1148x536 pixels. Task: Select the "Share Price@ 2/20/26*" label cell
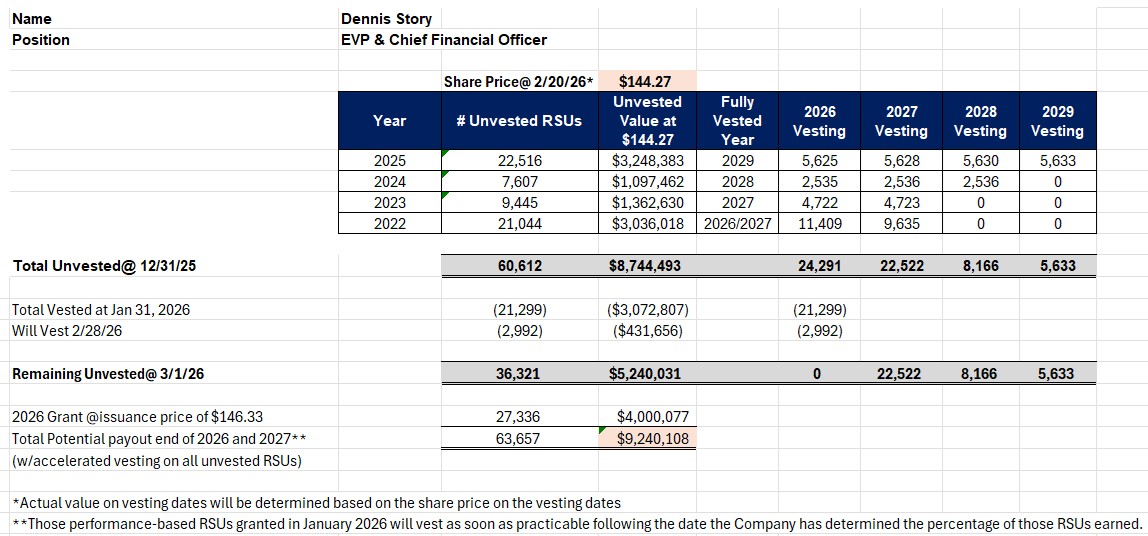[518, 82]
